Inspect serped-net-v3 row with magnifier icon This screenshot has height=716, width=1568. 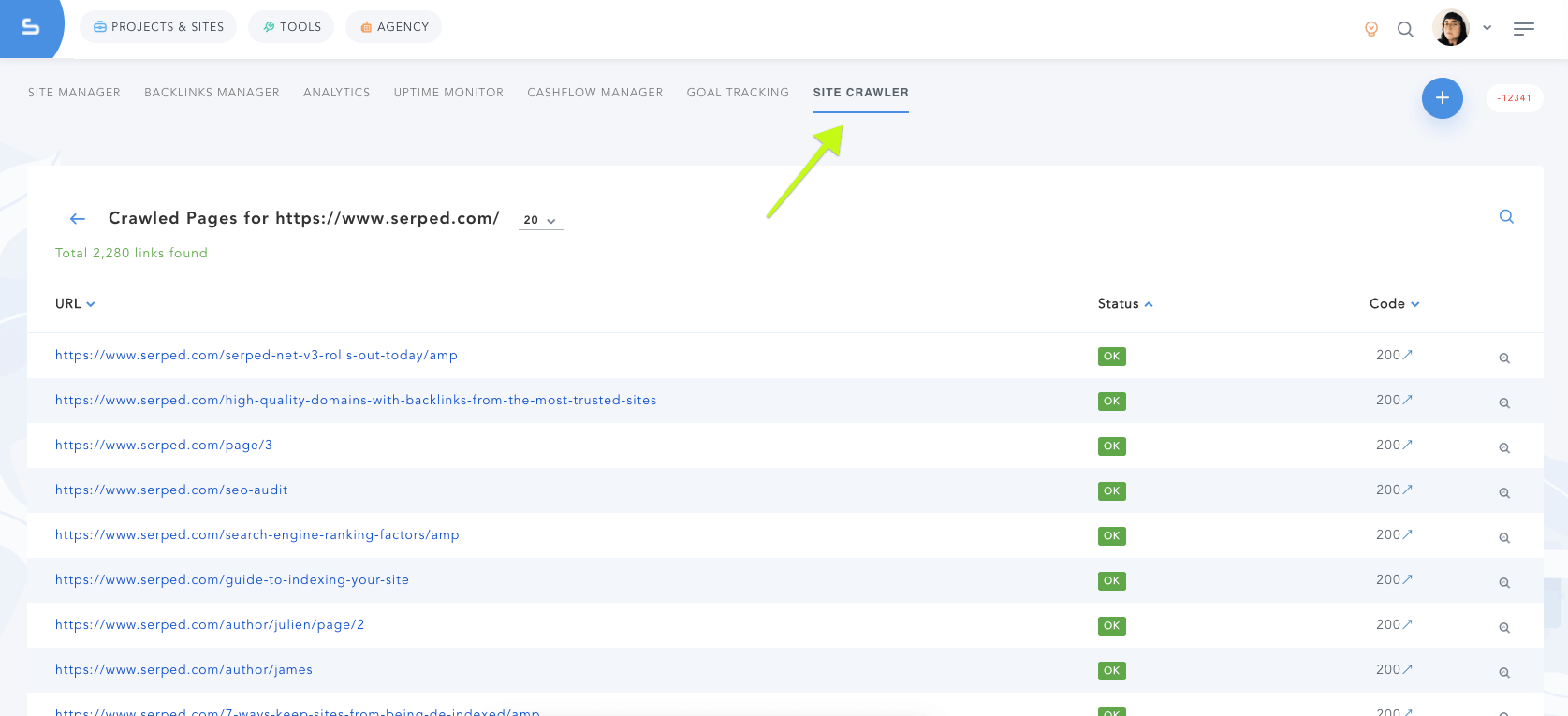click(x=1504, y=358)
